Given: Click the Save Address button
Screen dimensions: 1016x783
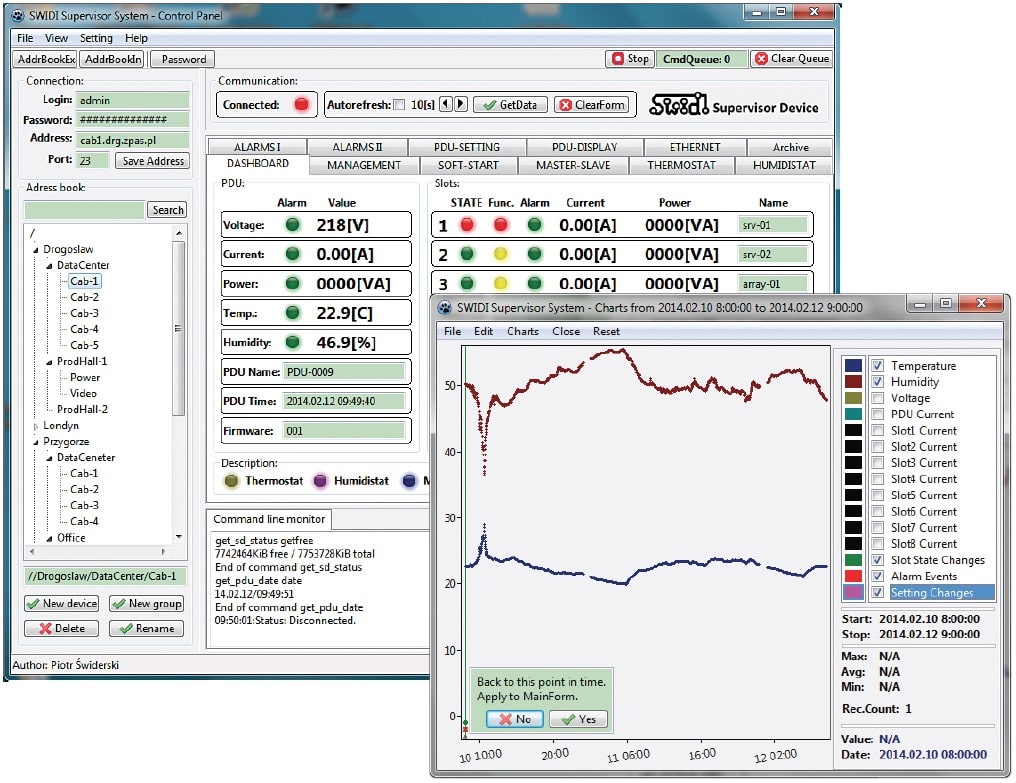Looking at the screenshot, I should tap(152, 161).
